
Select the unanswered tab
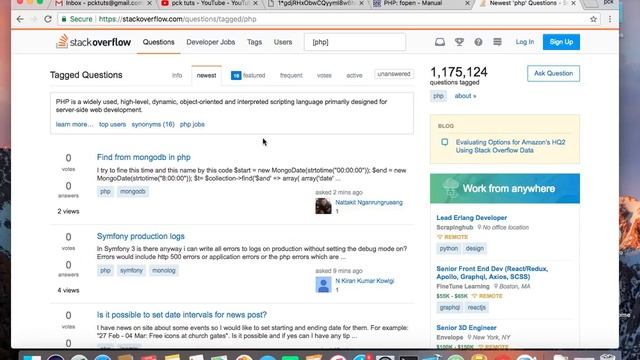pyautogui.click(x=394, y=74)
